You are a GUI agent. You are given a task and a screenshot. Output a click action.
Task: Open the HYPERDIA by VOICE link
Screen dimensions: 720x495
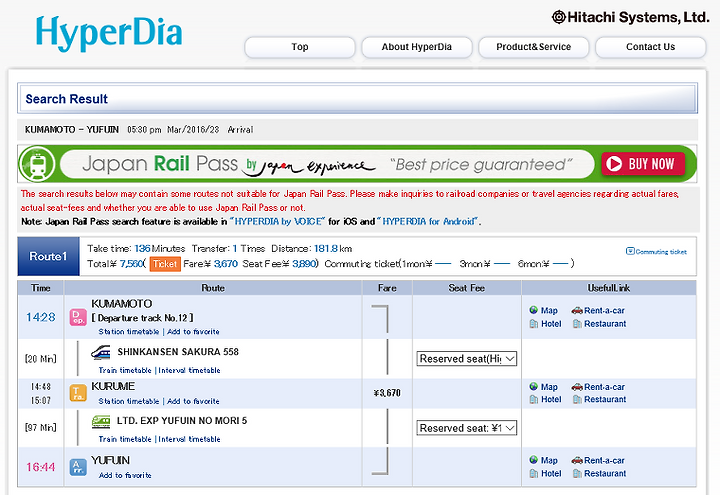tap(278, 221)
